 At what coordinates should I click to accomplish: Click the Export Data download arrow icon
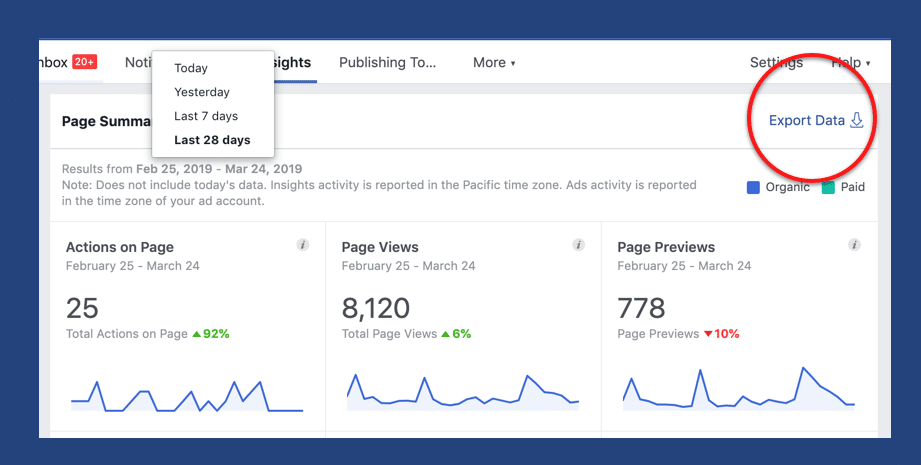pyautogui.click(x=856, y=121)
